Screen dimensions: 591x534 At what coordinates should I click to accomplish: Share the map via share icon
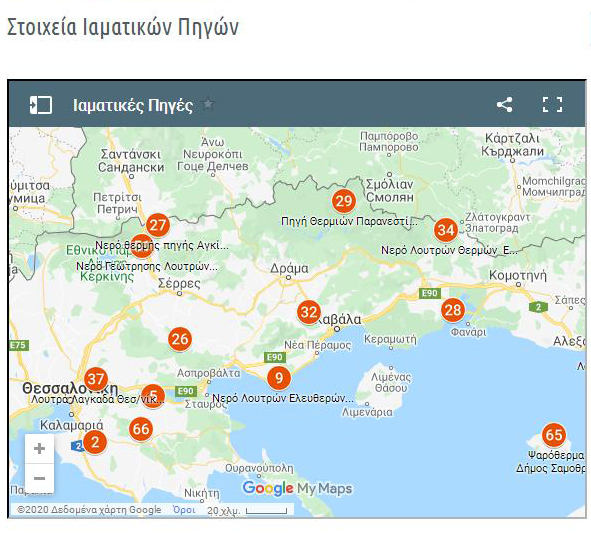tap(505, 104)
